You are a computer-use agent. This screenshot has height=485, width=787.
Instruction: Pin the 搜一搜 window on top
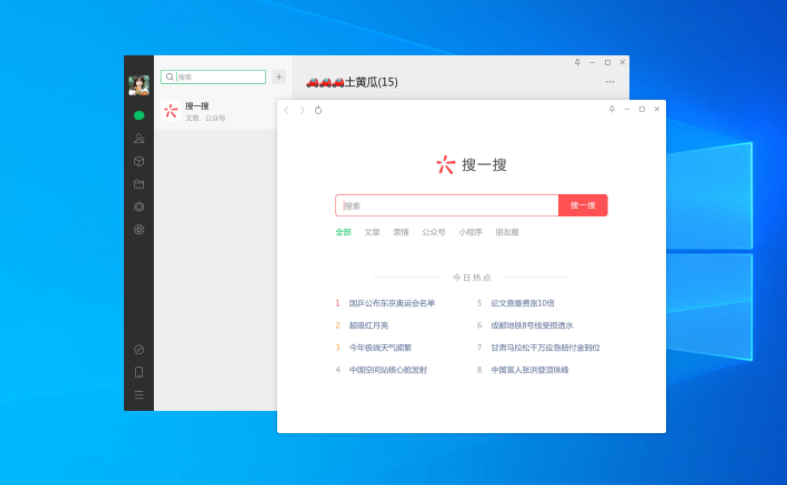coord(612,109)
